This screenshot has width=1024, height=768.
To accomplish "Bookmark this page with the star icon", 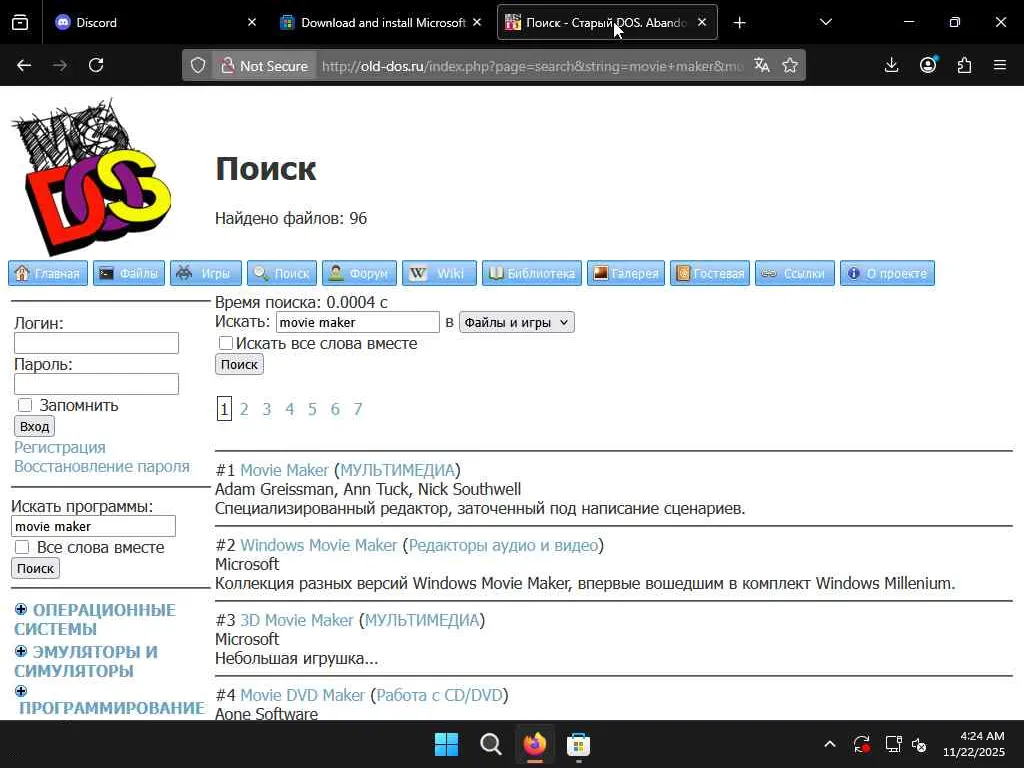I will pos(790,65).
